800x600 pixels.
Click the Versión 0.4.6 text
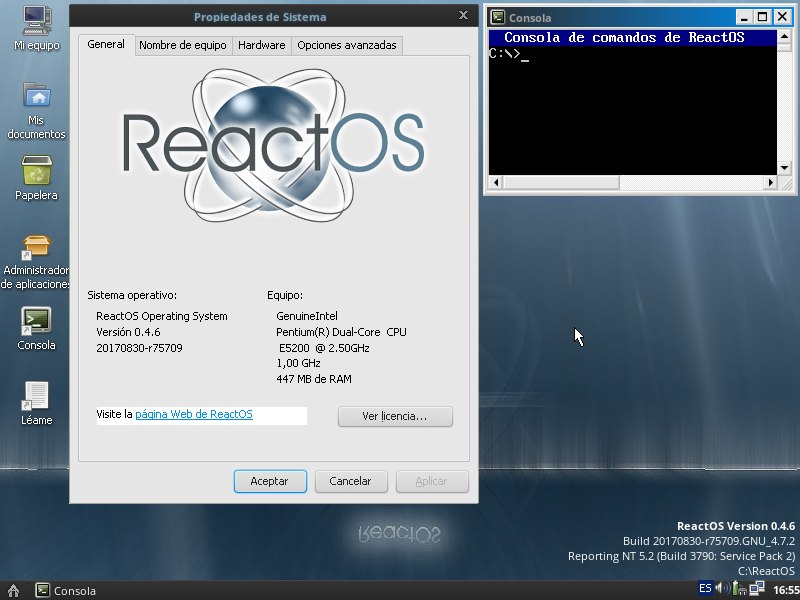coord(128,332)
